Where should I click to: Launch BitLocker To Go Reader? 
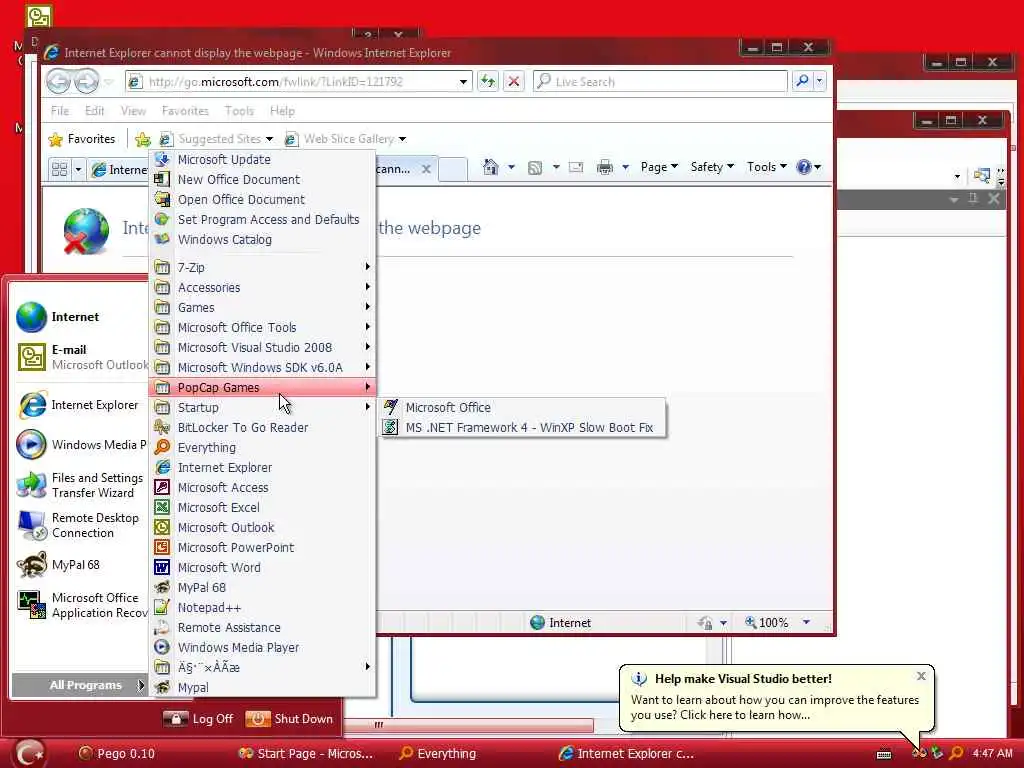click(x=262, y=428)
